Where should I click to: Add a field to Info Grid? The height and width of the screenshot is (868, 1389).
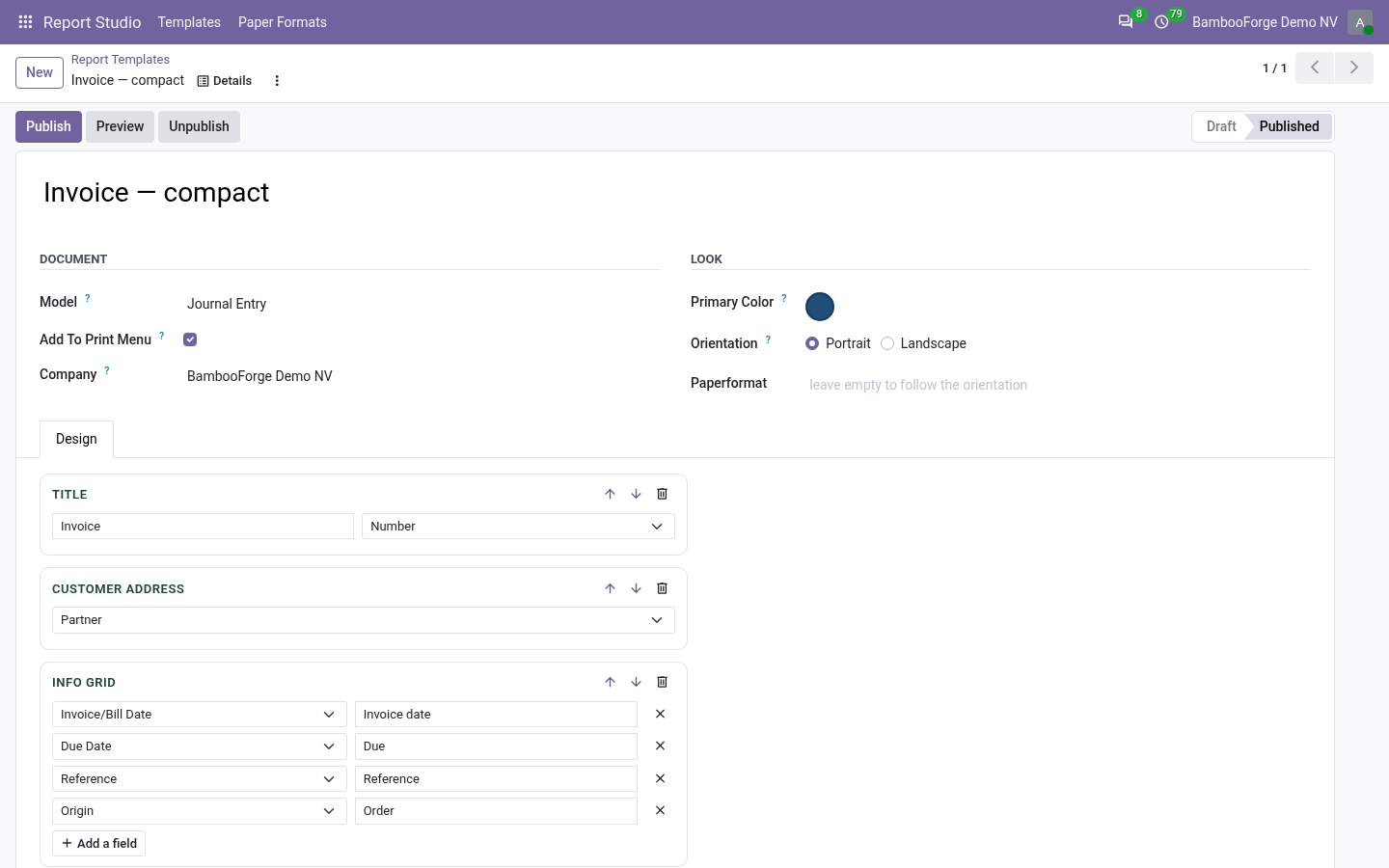point(99,843)
